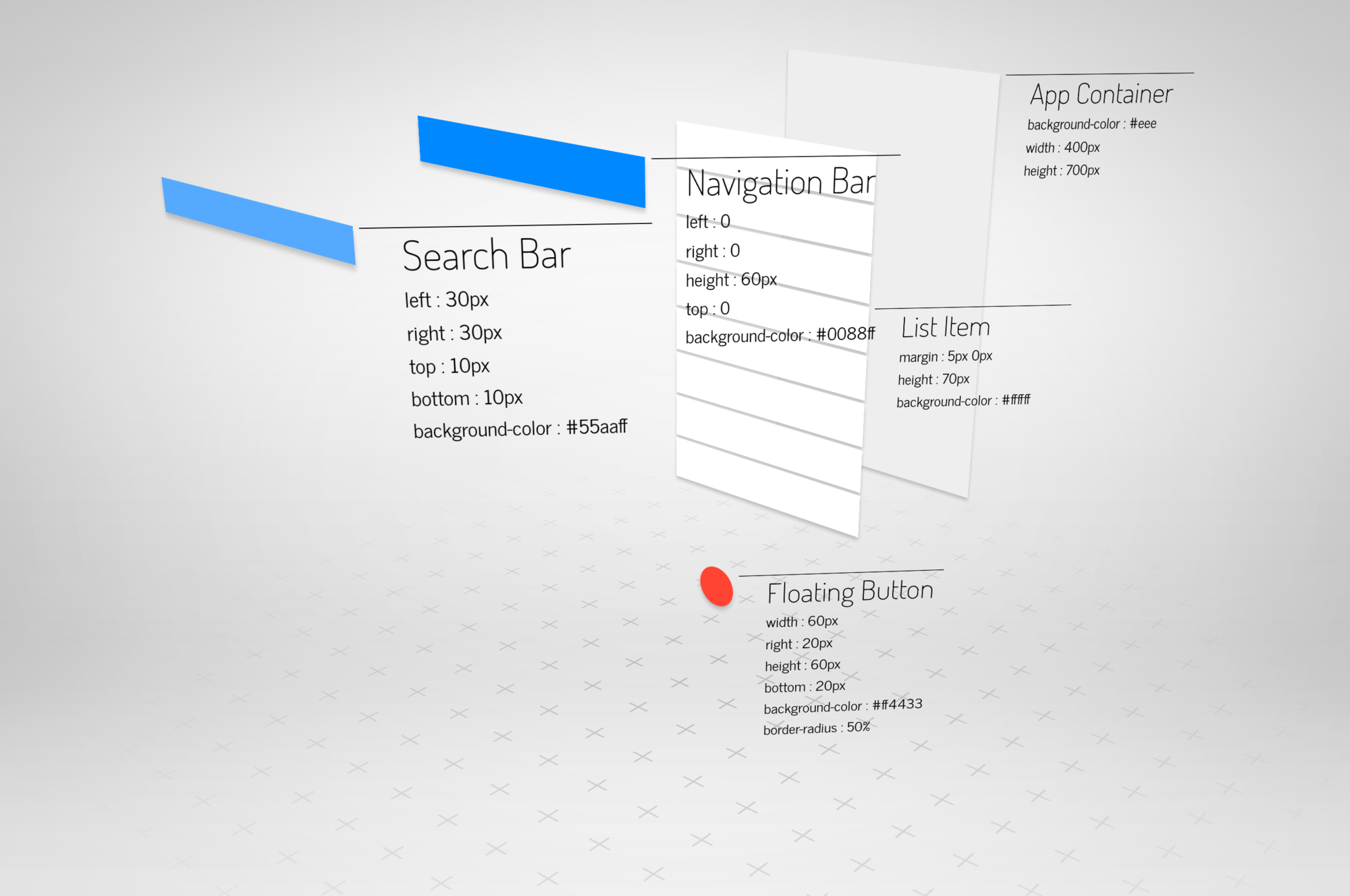
Task: Click the dark blue navigation bar shape
Action: click(x=532, y=161)
